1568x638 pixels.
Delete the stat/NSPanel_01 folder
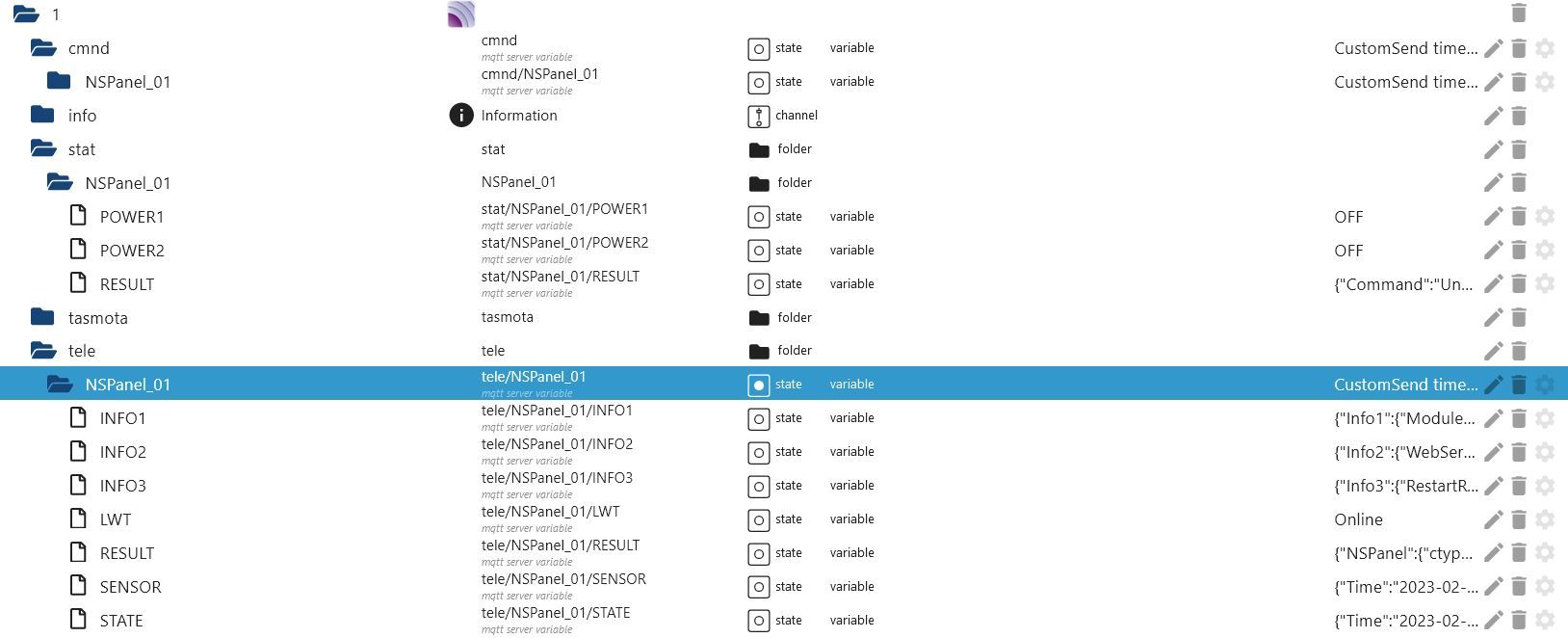pos(1519,183)
